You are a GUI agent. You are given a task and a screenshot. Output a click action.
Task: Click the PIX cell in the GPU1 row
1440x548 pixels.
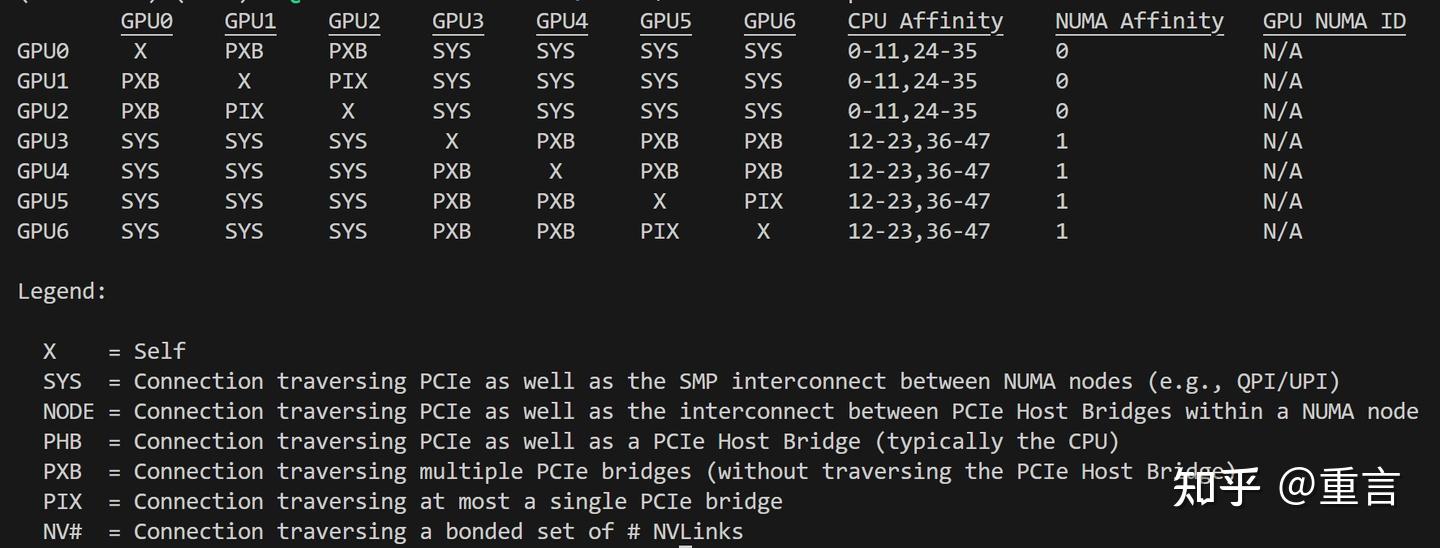pyautogui.click(x=348, y=81)
